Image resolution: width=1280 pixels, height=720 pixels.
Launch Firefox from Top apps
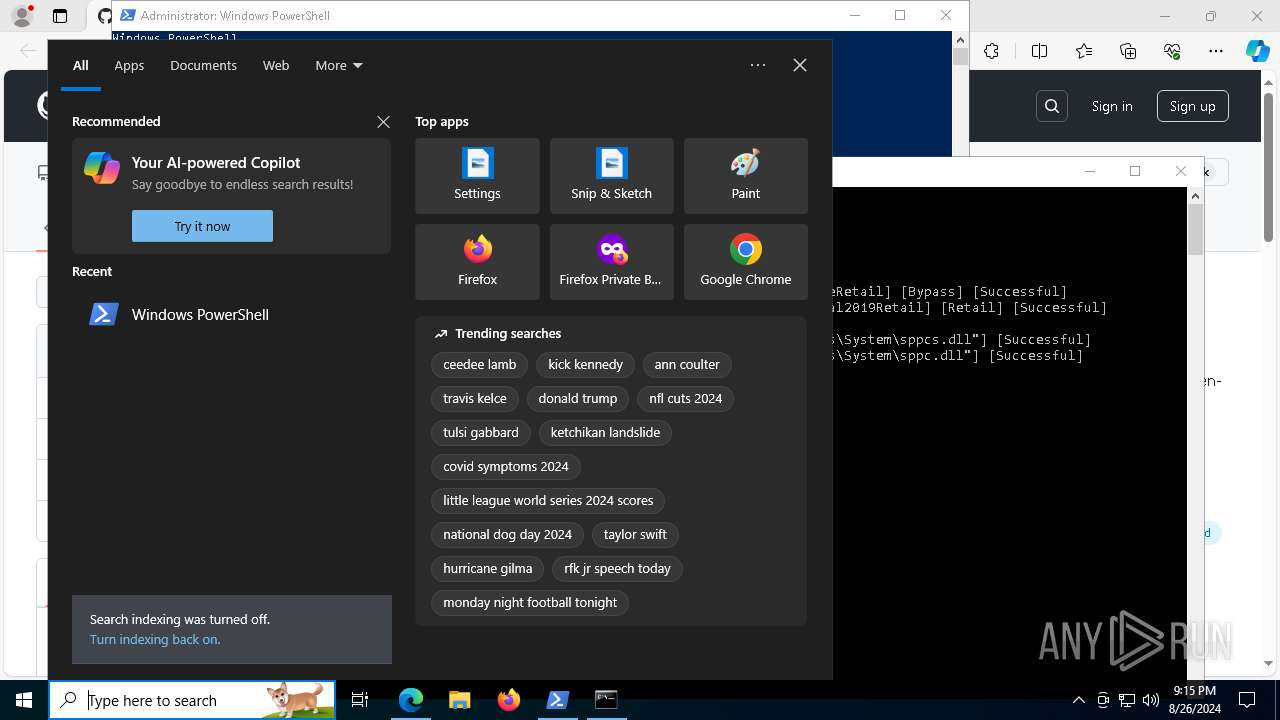(477, 262)
